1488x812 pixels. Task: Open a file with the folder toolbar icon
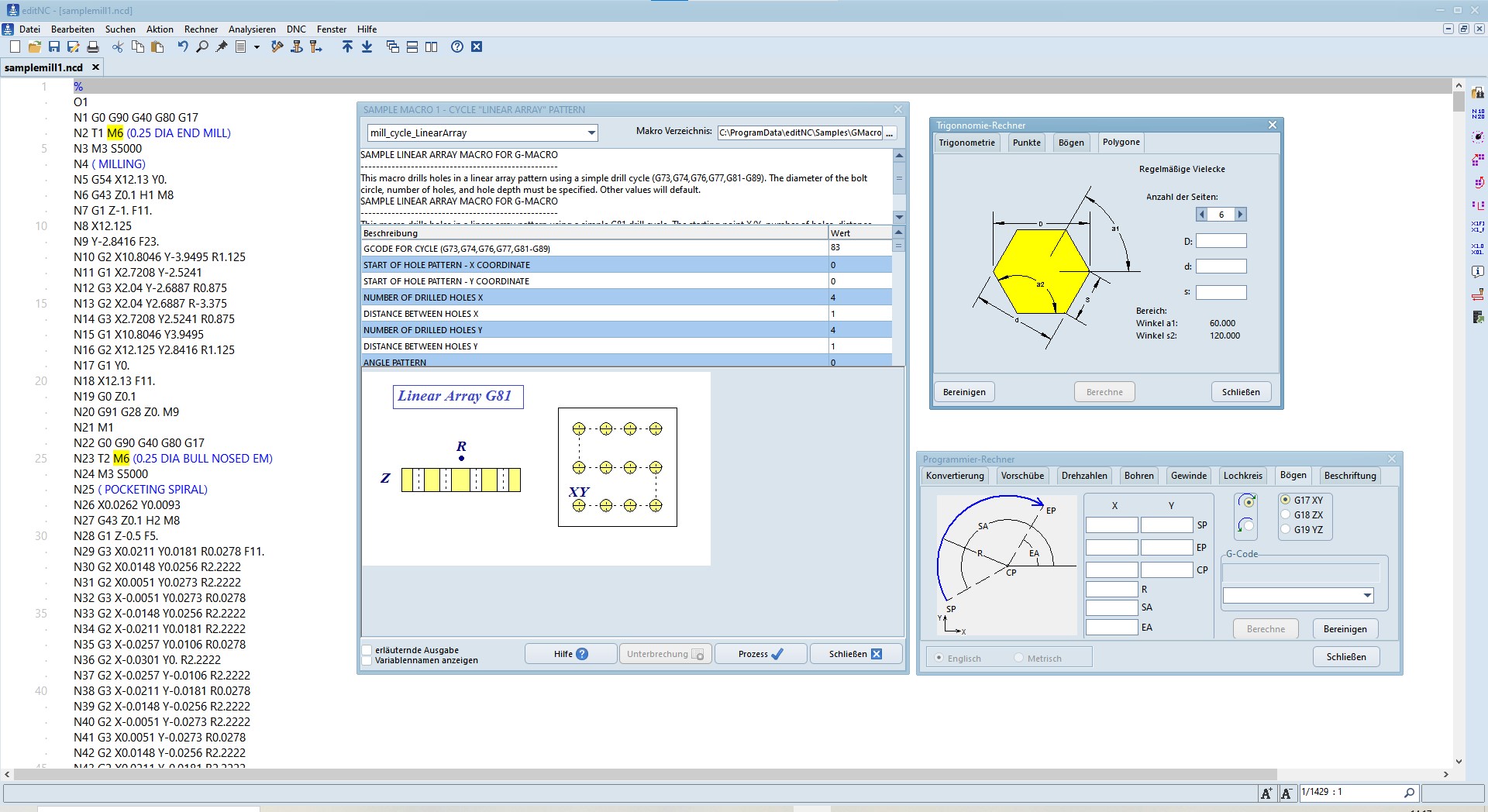point(34,46)
